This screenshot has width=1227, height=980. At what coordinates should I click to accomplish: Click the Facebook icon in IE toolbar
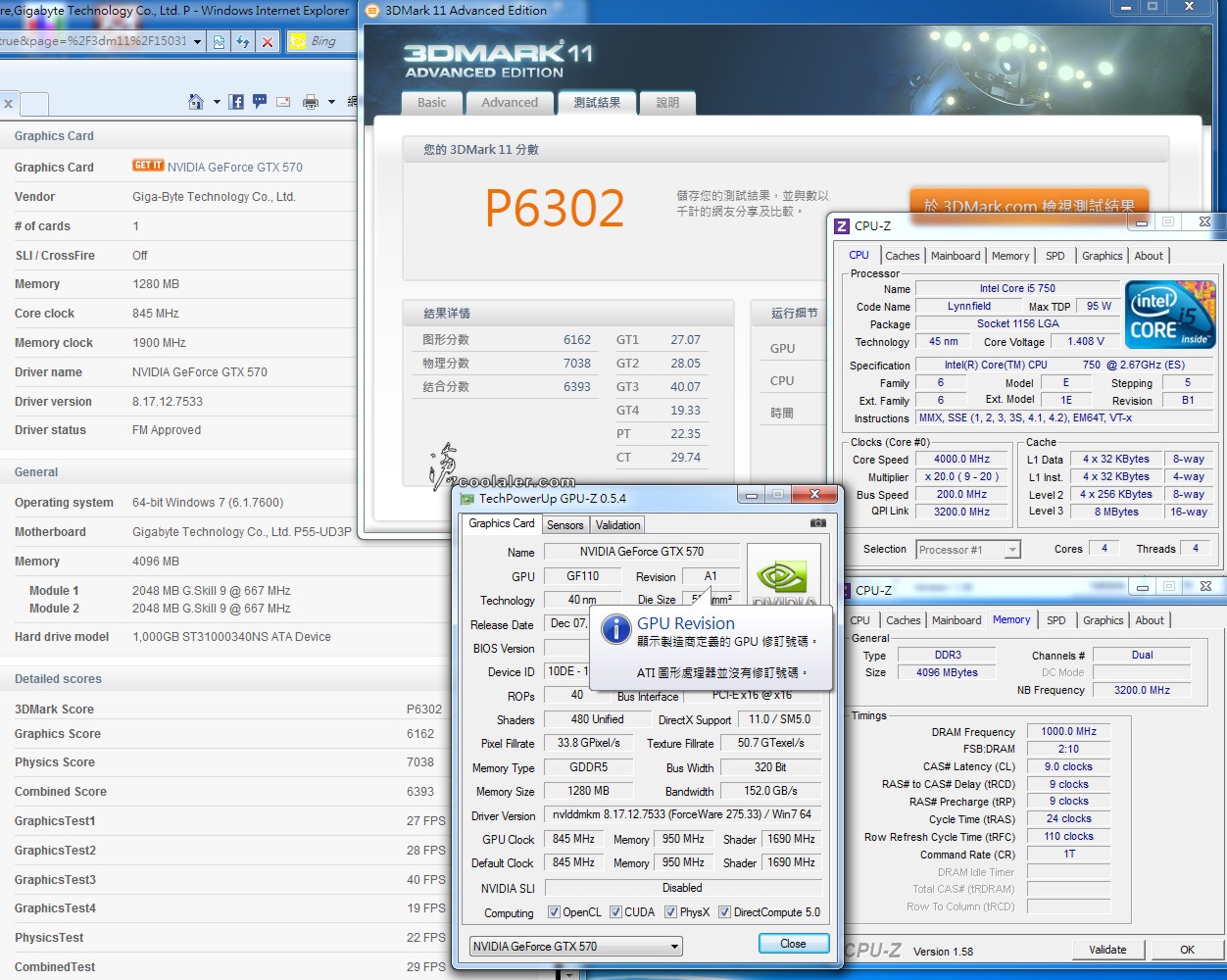pyautogui.click(x=236, y=101)
